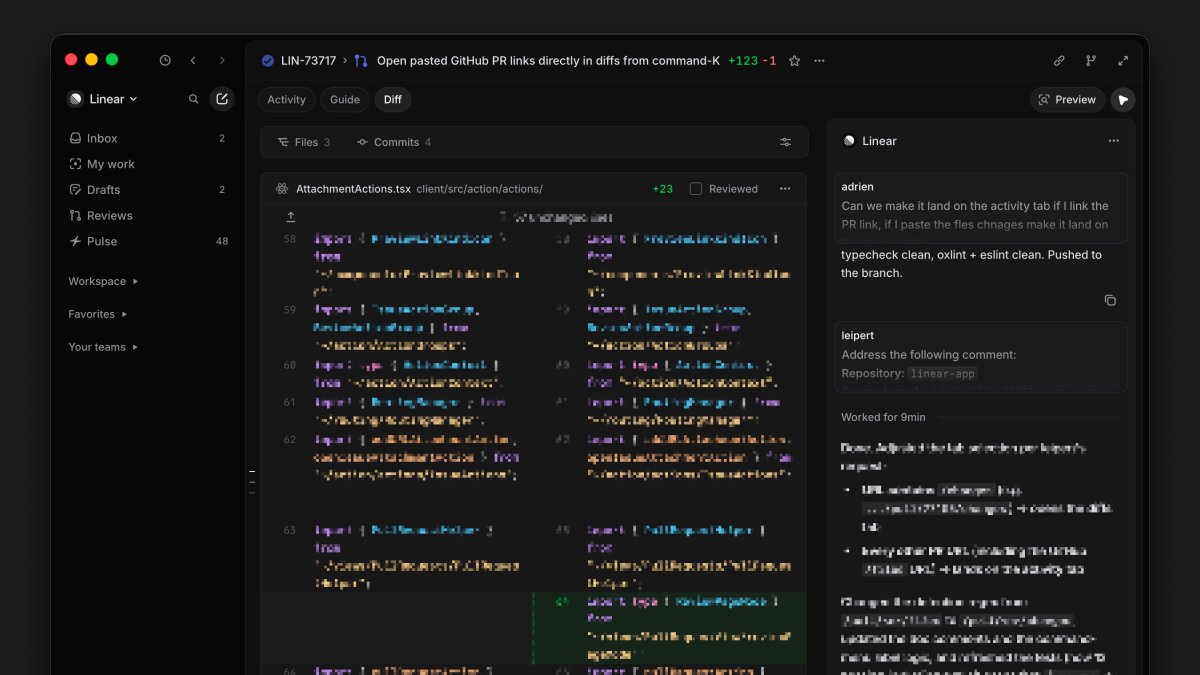Viewport: 1200px width, 675px height.
Task: Click the AttachmentActions.tsx file name
Action: pos(353,189)
